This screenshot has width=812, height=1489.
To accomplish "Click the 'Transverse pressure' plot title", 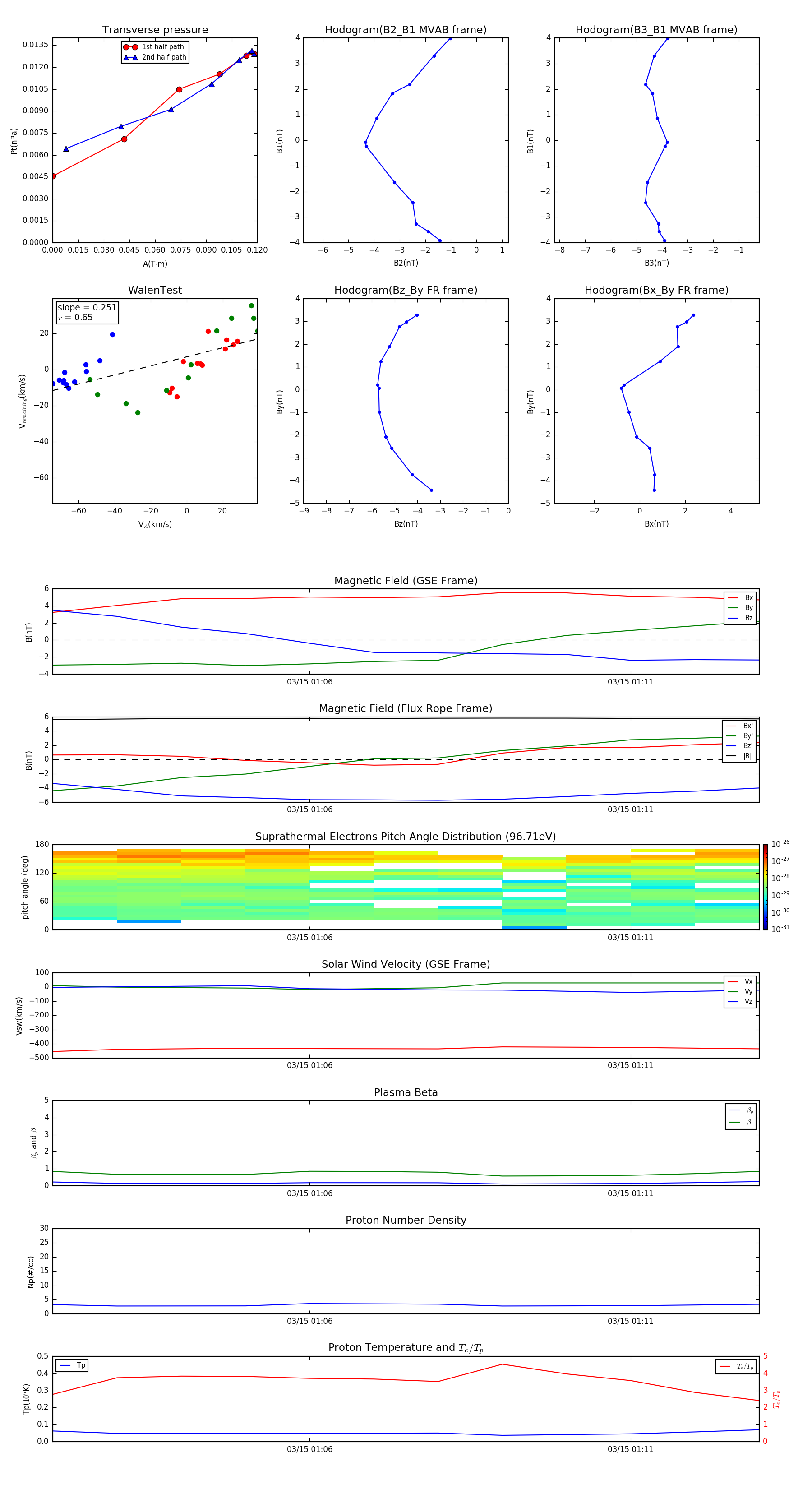I will pos(155,30).
